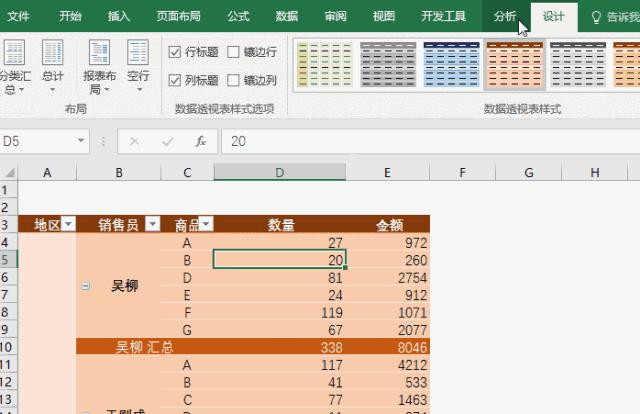Open the 地区 filter dropdown

tap(69, 224)
